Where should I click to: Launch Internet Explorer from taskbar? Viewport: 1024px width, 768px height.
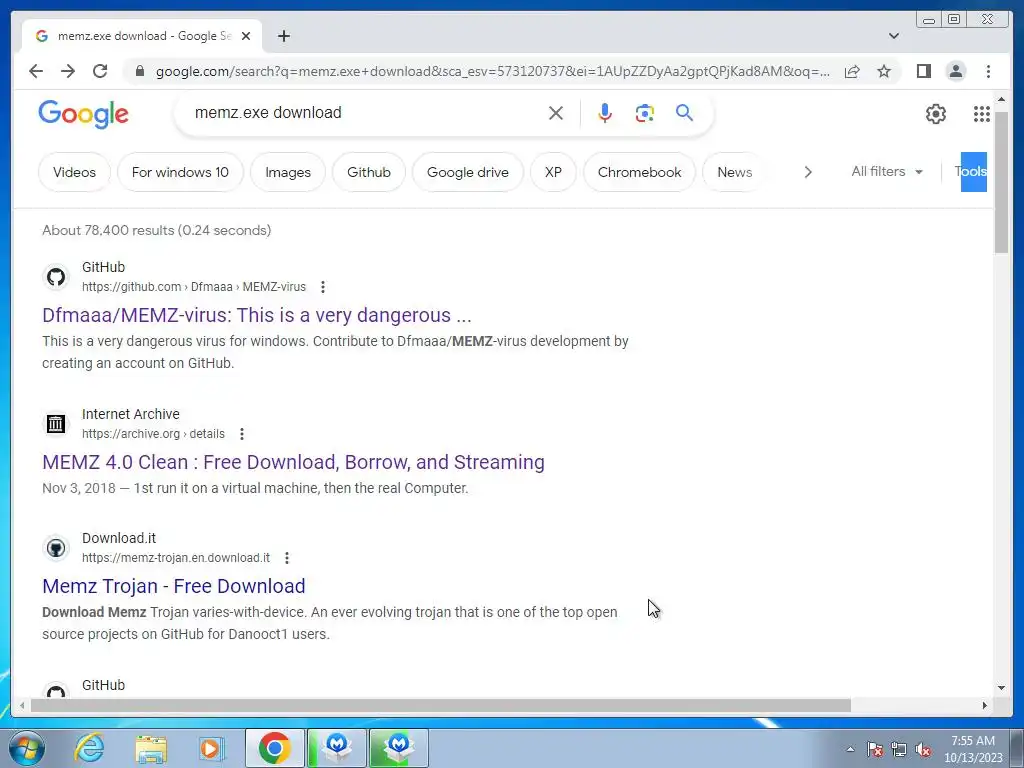[x=89, y=748]
